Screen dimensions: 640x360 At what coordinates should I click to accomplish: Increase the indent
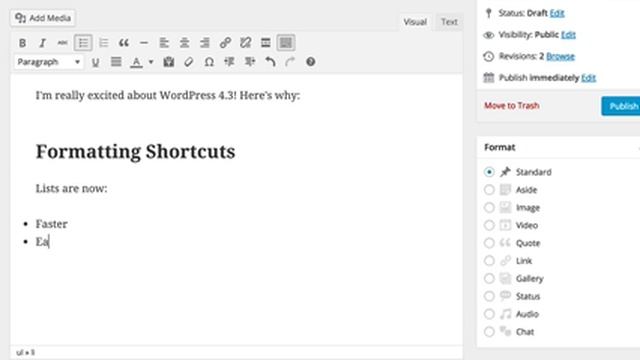[x=249, y=62]
